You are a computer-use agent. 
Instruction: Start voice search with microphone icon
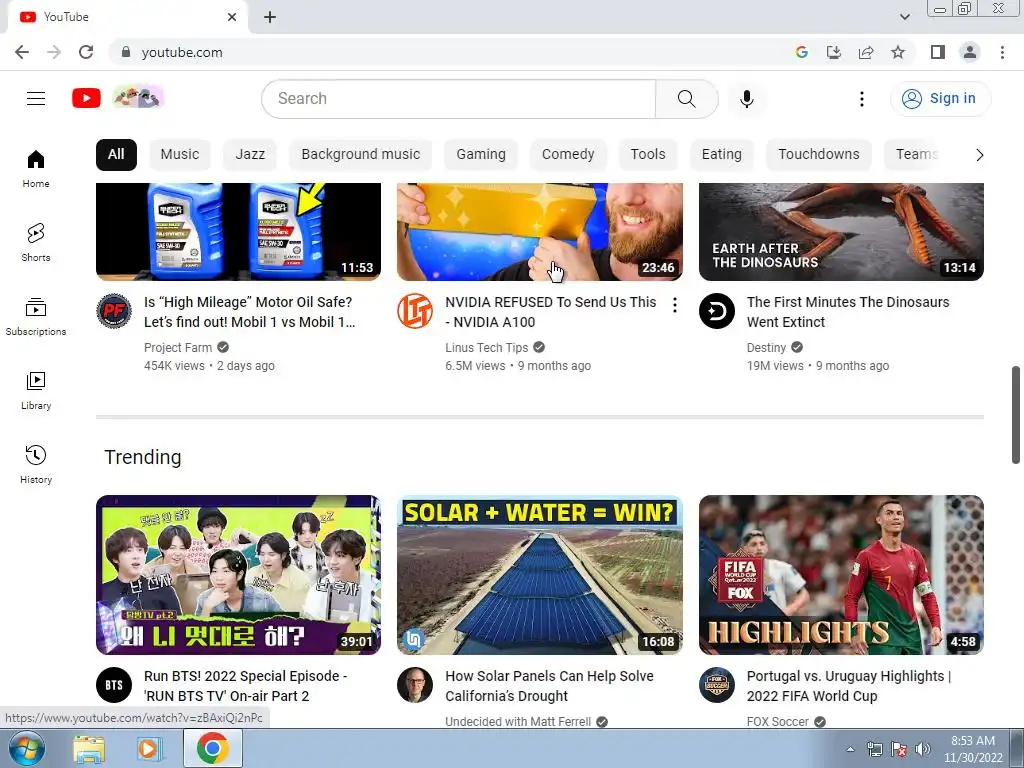(746, 99)
